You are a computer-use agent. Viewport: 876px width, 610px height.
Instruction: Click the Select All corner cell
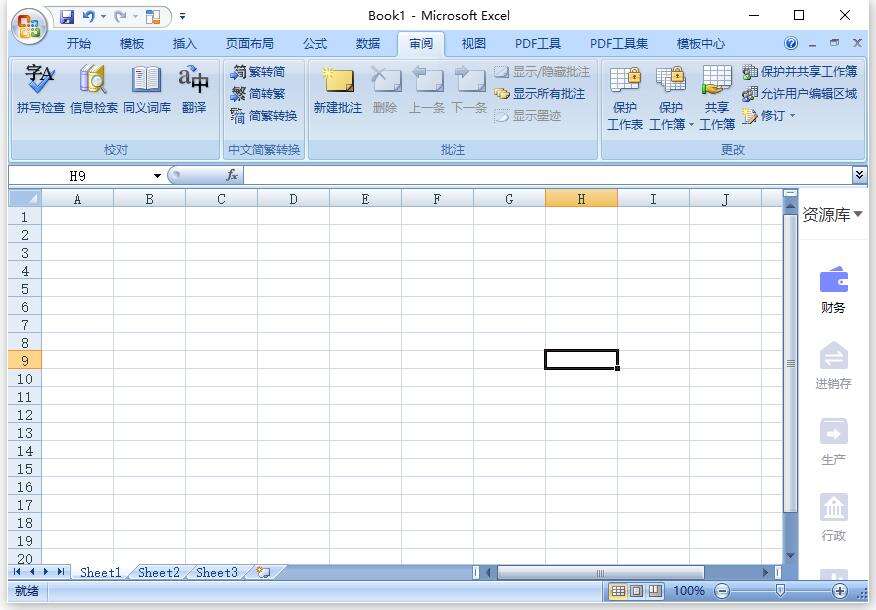pyautogui.click(x=25, y=198)
